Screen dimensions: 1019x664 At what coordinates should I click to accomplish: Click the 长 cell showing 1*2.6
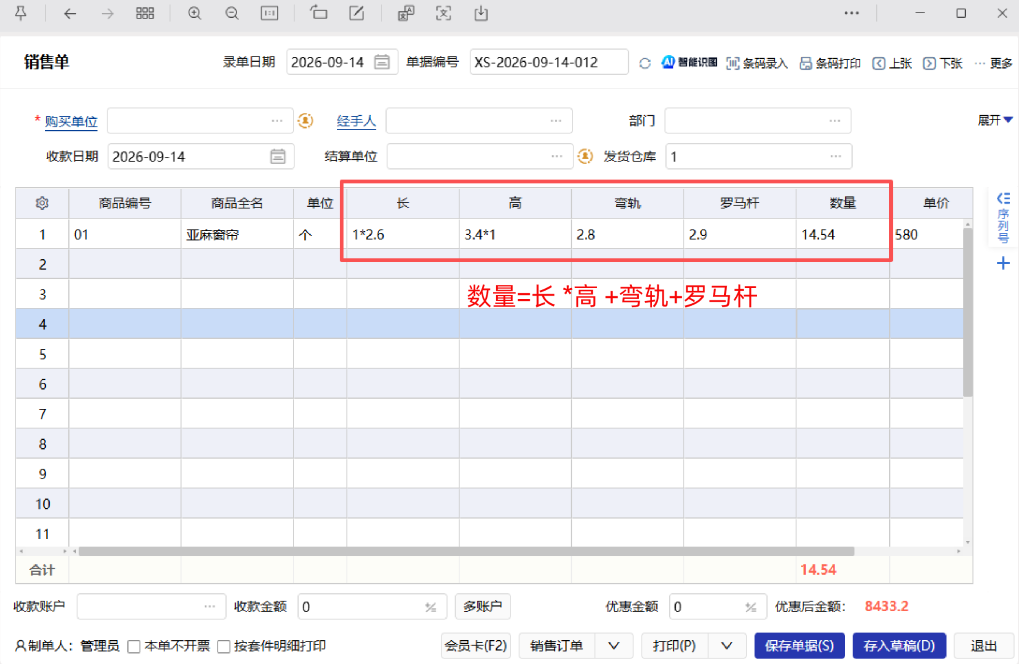(x=403, y=235)
